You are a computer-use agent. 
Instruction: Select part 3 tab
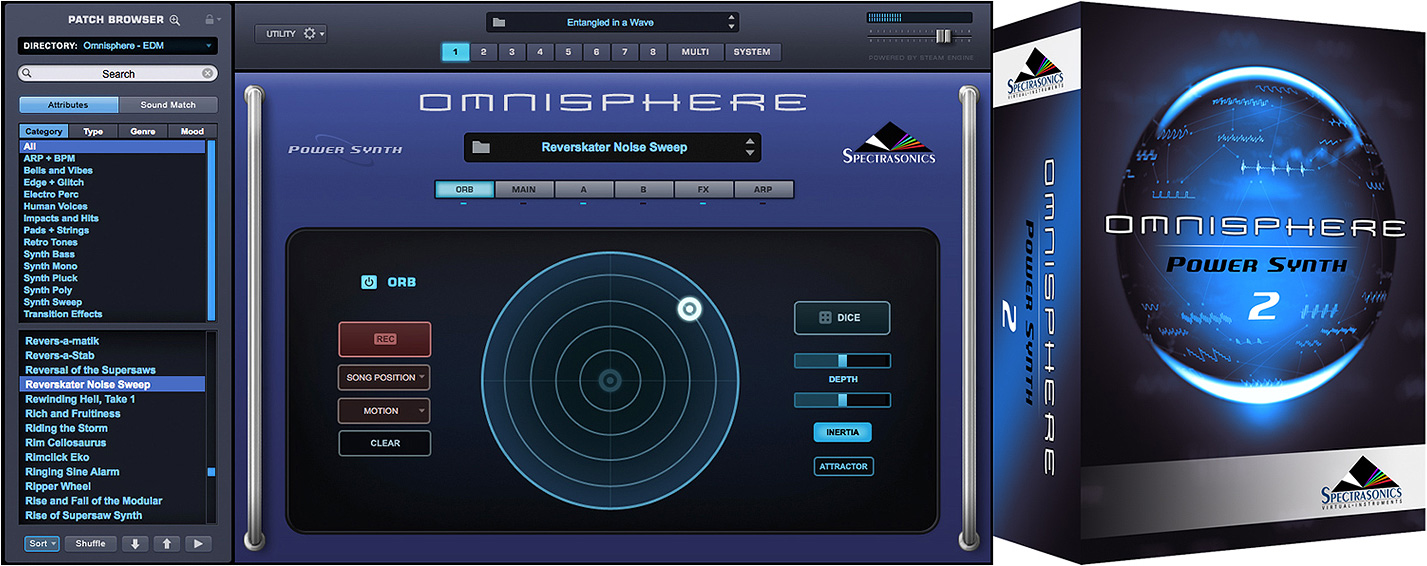tap(512, 52)
